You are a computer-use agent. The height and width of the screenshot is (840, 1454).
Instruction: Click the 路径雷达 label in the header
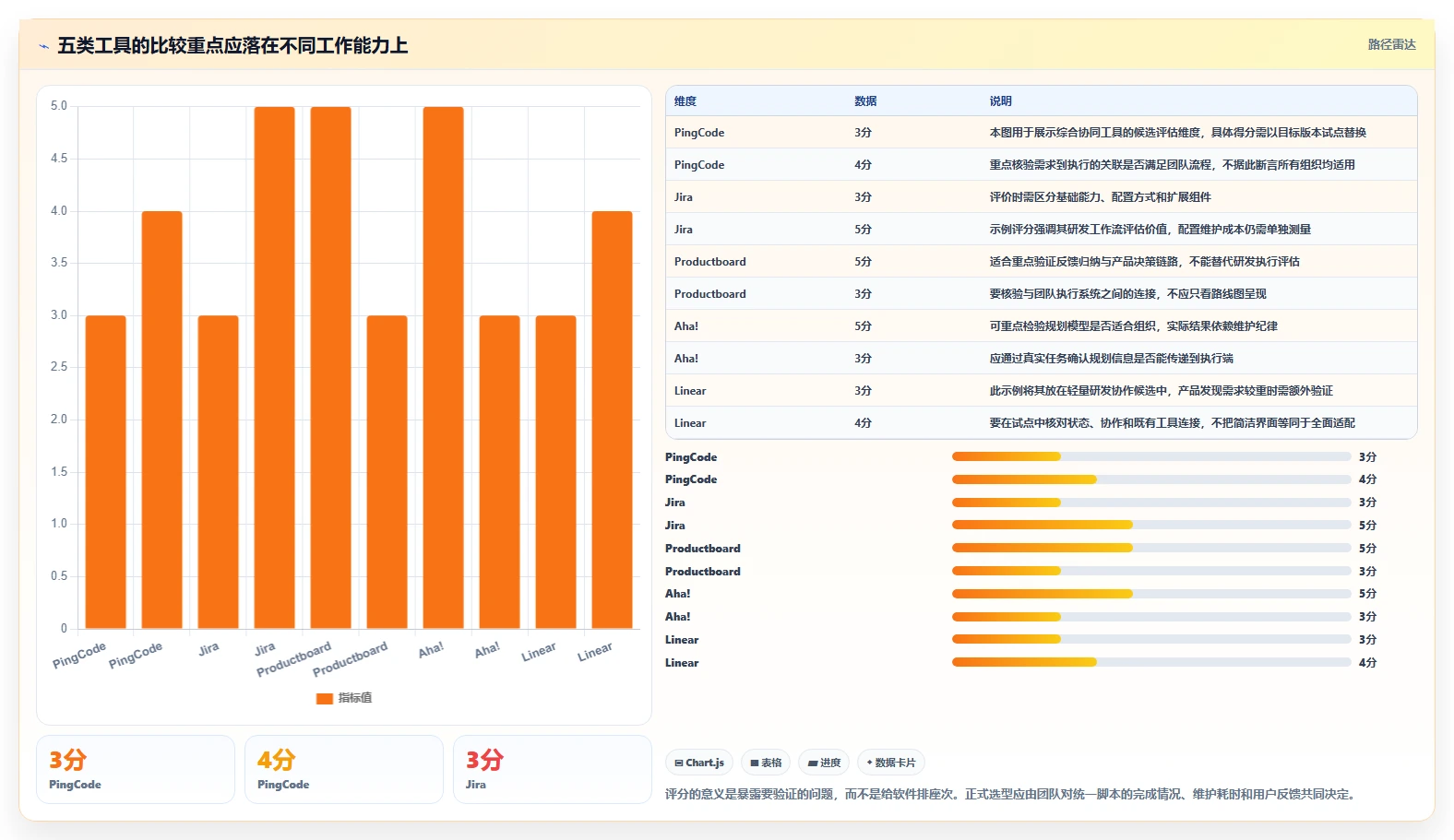[1391, 44]
